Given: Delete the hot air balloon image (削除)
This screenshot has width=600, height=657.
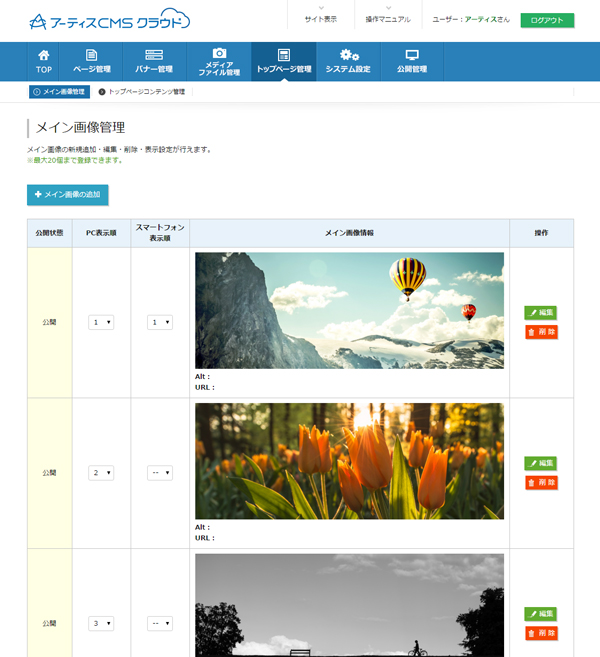Looking at the screenshot, I should (x=541, y=332).
